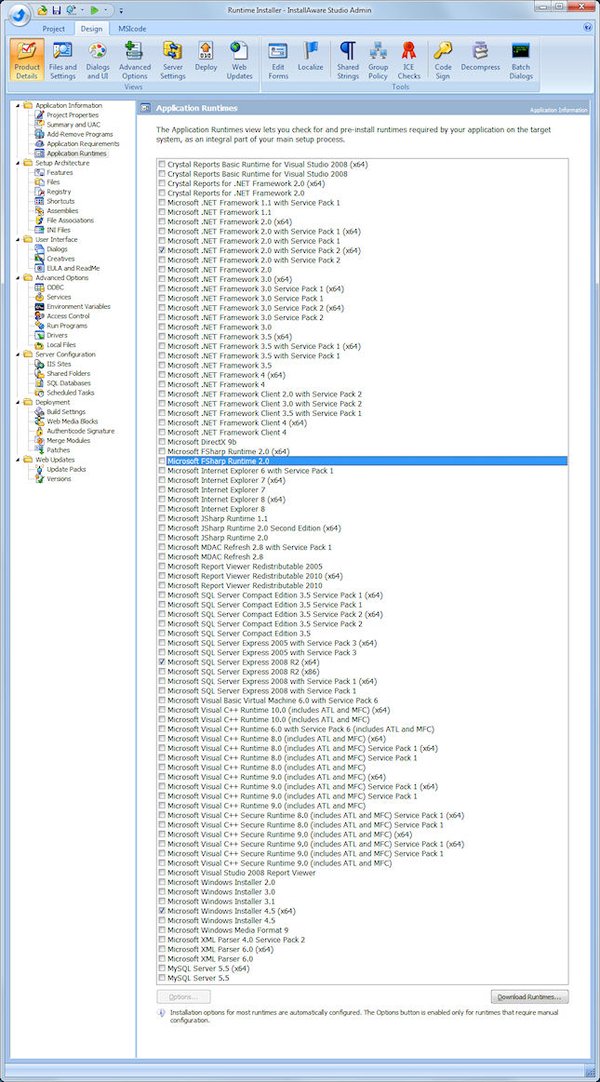This screenshot has width=600, height=1082.
Task: Collapse the User Interface tree node
Action: coord(18,239)
